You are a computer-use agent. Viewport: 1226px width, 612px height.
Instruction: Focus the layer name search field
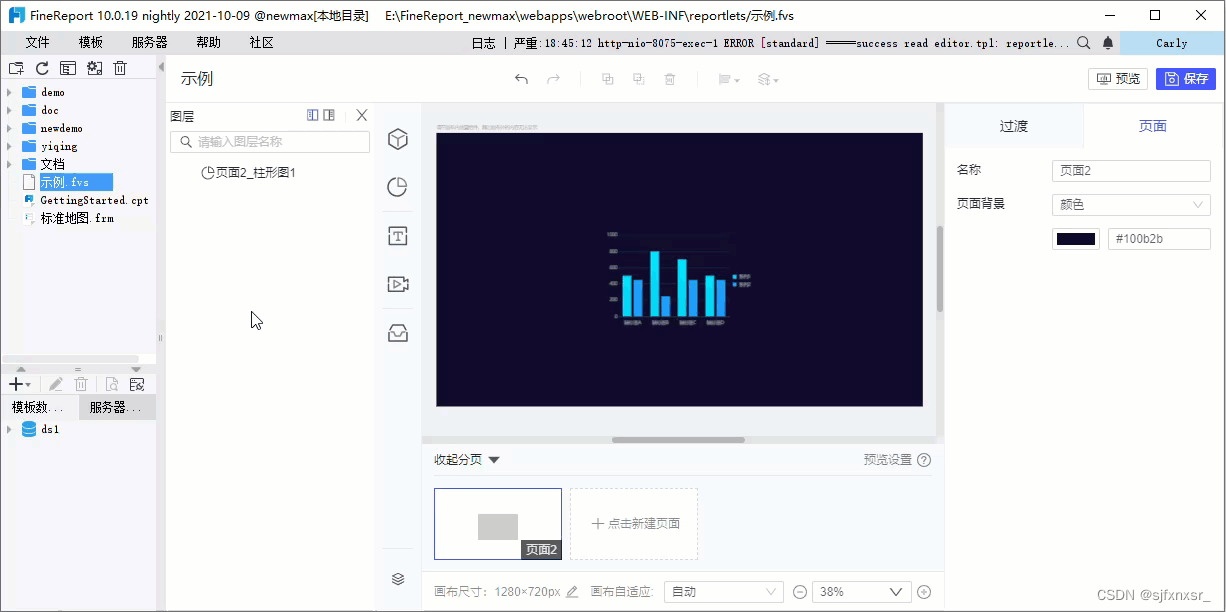pos(270,142)
